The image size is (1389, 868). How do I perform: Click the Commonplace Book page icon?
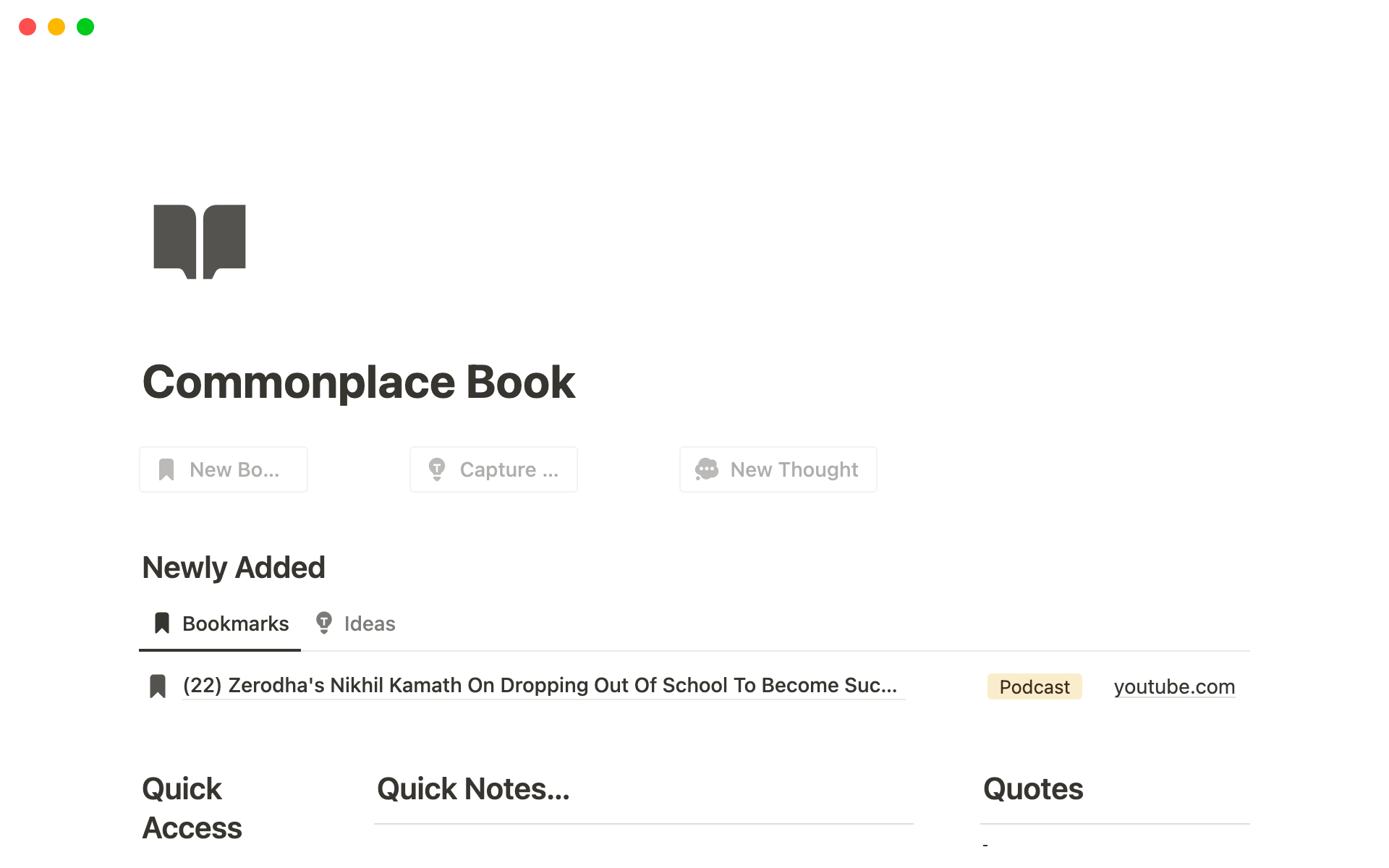[x=199, y=241]
